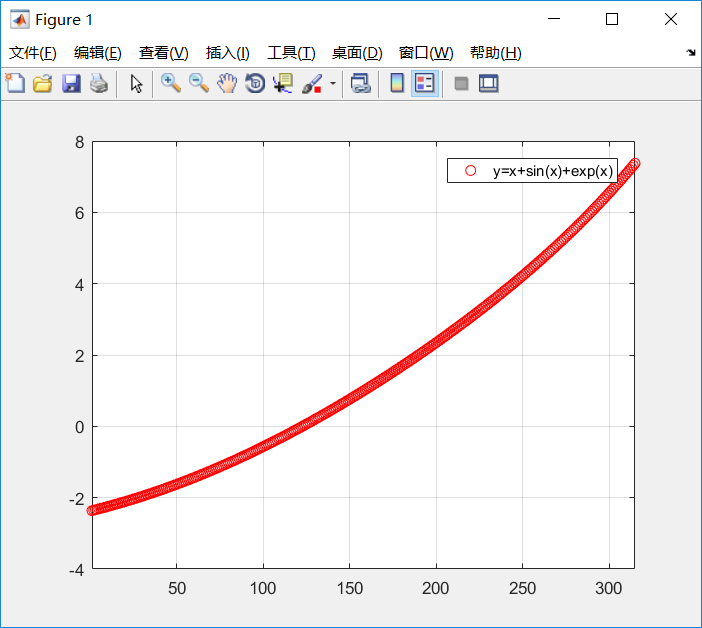Dock the figure using the corner arrow
The image size is (702, 628).
(691, 53)
